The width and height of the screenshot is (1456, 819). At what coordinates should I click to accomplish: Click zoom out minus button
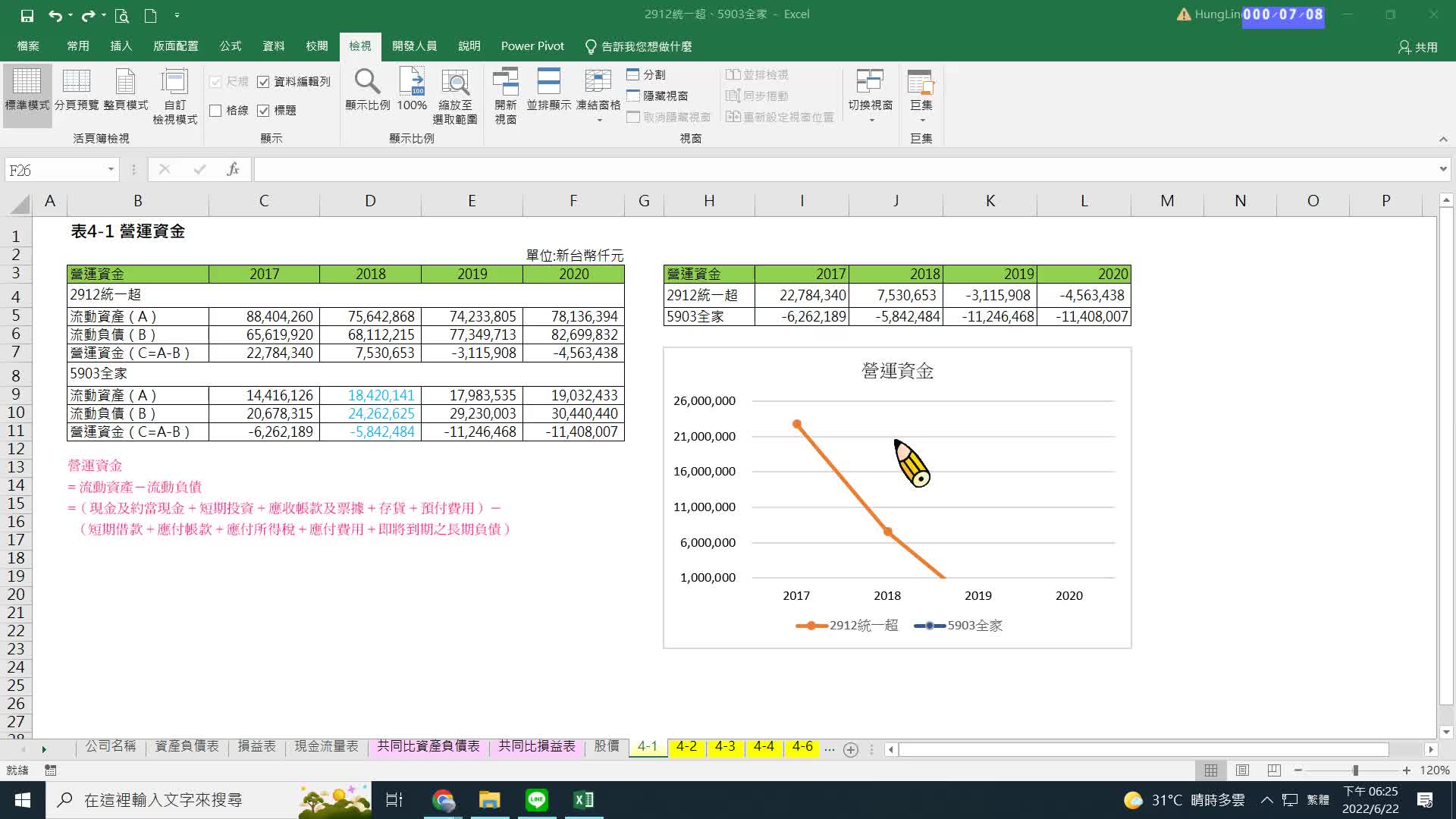coord(1298,770)
